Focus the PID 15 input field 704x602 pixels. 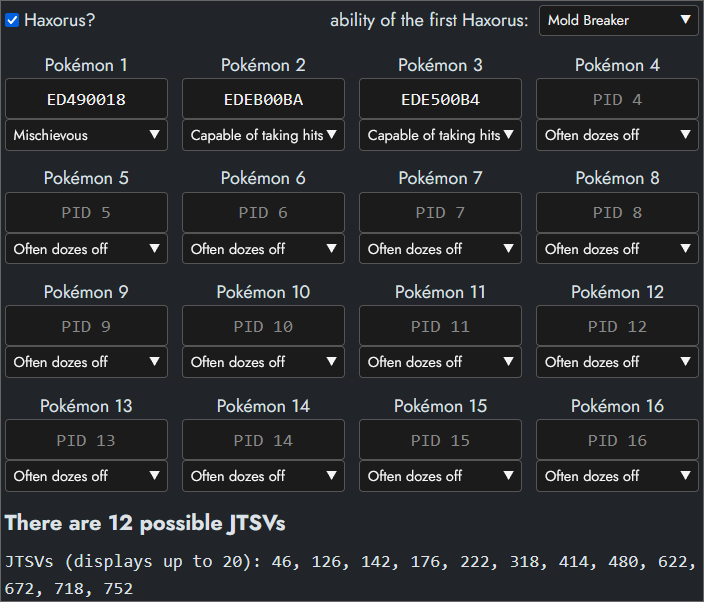440,440
